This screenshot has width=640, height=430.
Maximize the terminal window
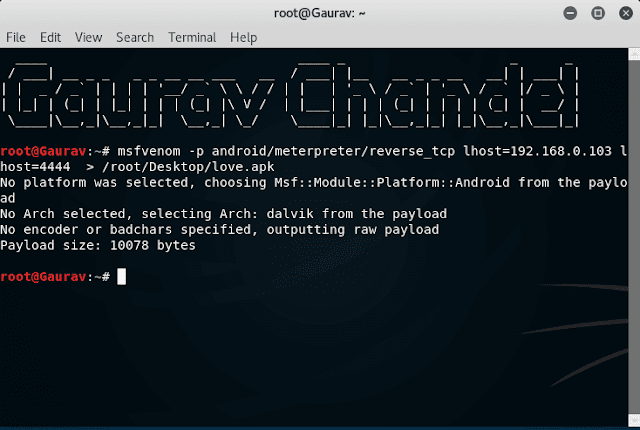click(x=598, y=13)
